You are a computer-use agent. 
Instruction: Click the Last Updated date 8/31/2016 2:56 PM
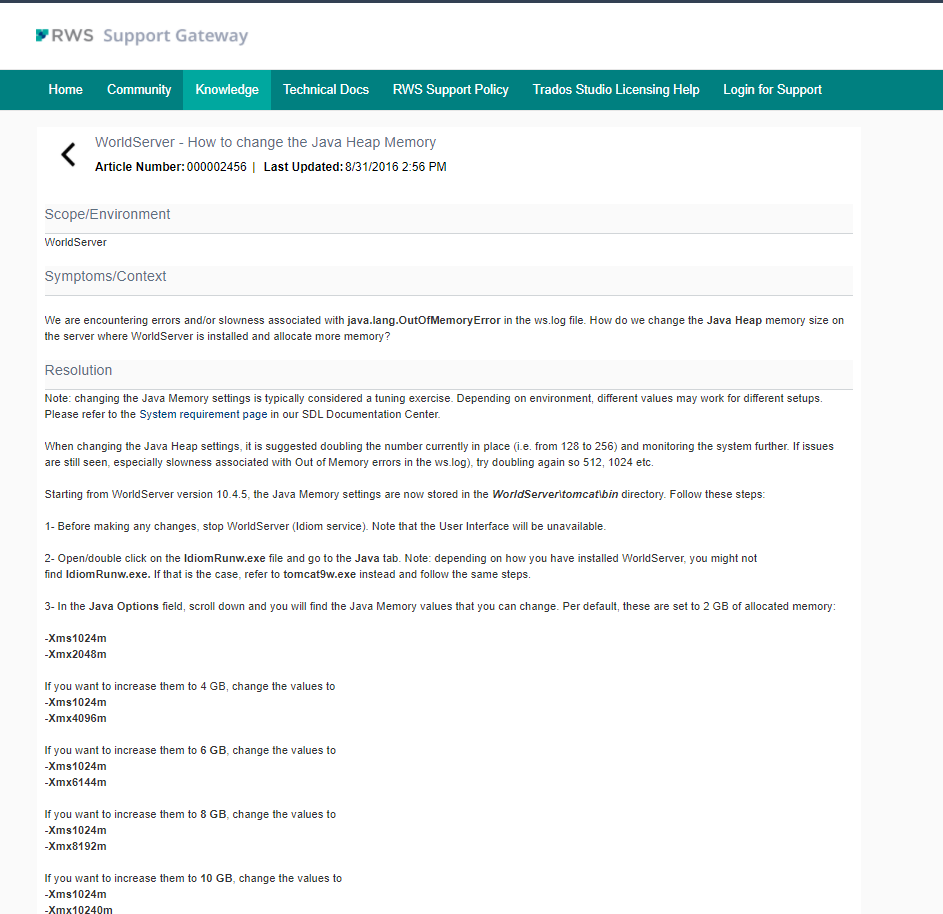(x=396, y=167)
